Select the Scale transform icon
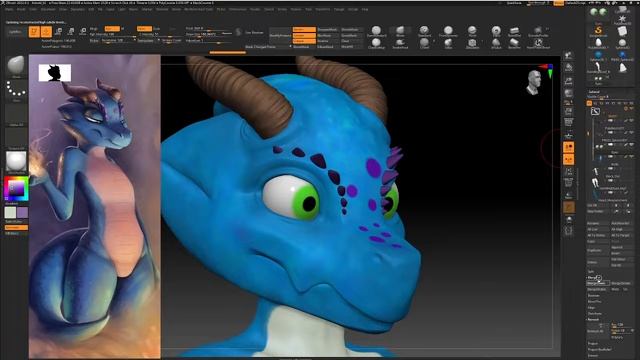This screenshot has height=360, width=640. point(71,31)
